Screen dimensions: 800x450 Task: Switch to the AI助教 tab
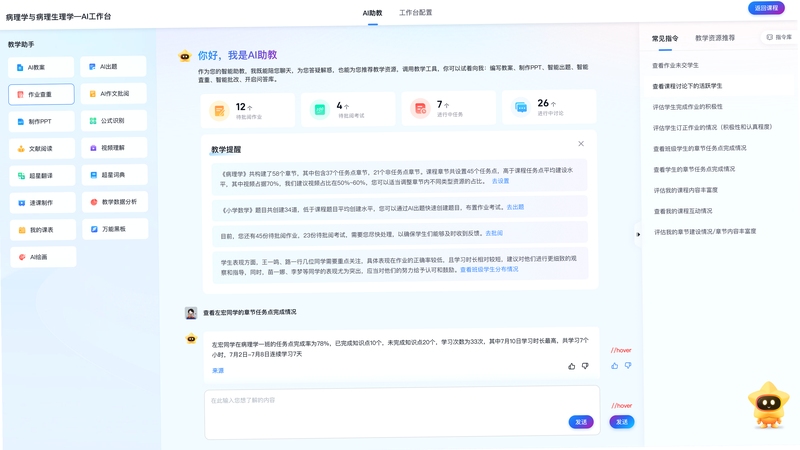pyautogui.click(x=372, y=13)
